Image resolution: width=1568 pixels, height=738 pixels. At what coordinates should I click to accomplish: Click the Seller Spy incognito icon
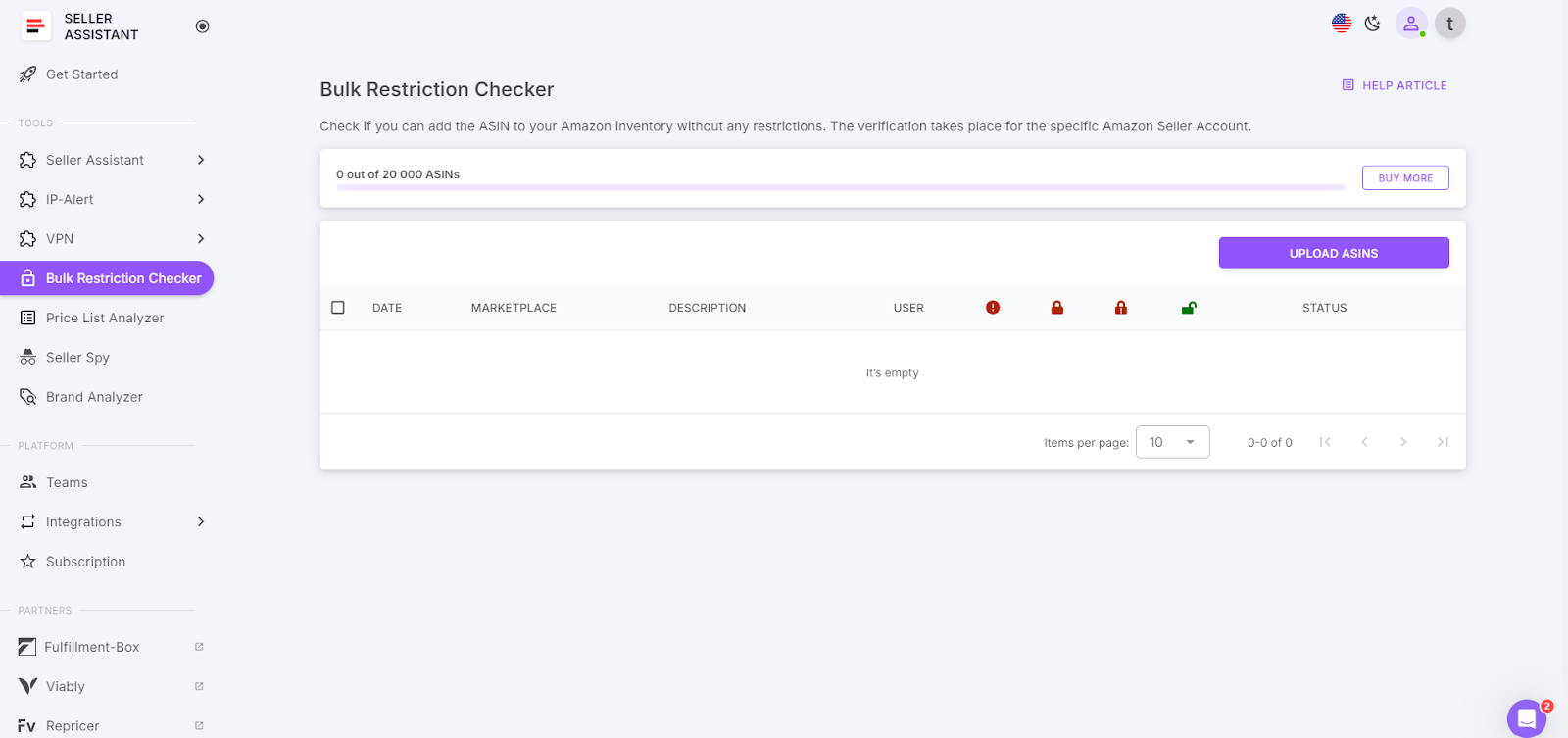click(28, 358)
